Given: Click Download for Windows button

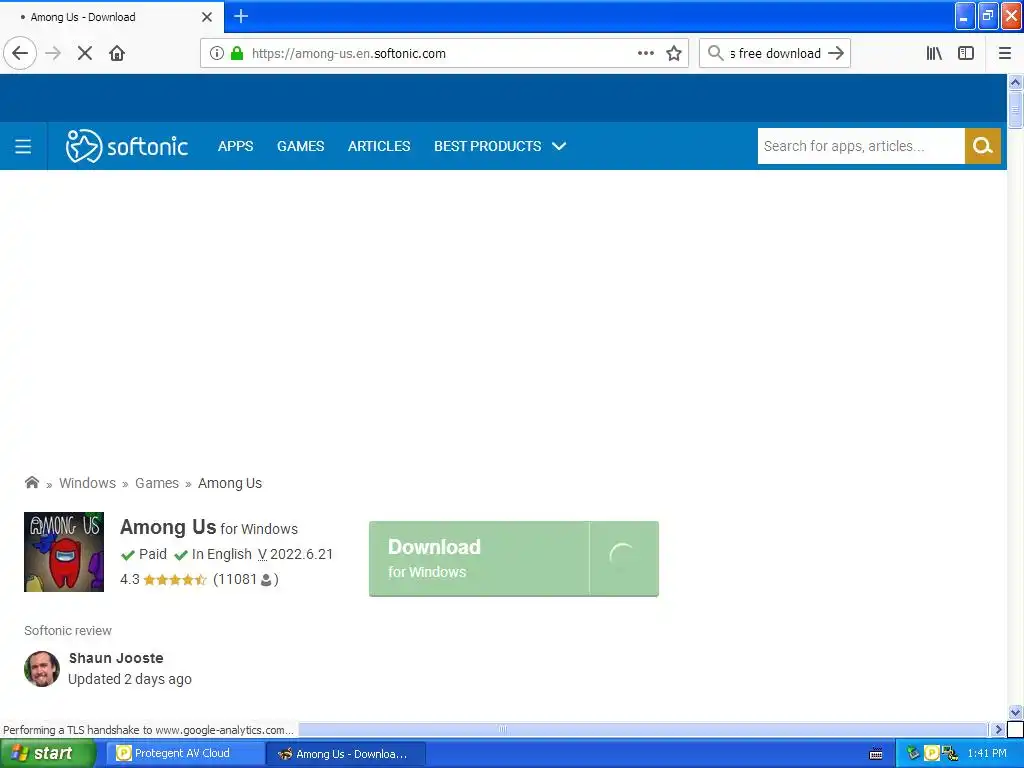Looking at the screenshot, I should click(x=513, y=558).
